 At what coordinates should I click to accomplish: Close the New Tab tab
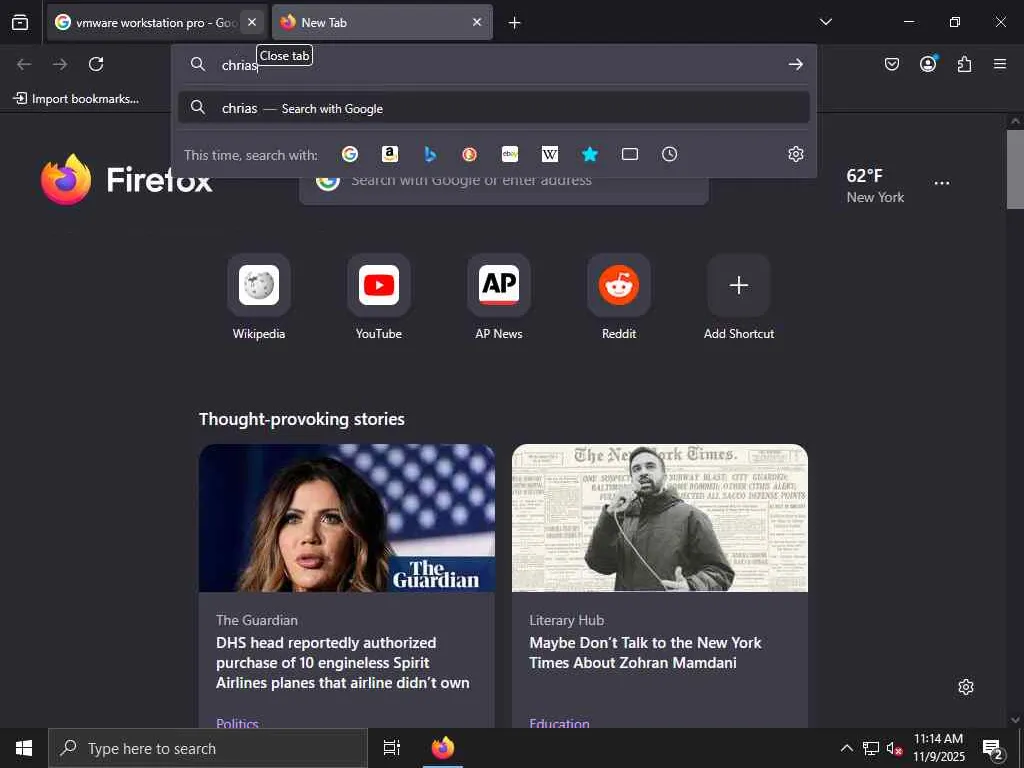click(477, 22)
